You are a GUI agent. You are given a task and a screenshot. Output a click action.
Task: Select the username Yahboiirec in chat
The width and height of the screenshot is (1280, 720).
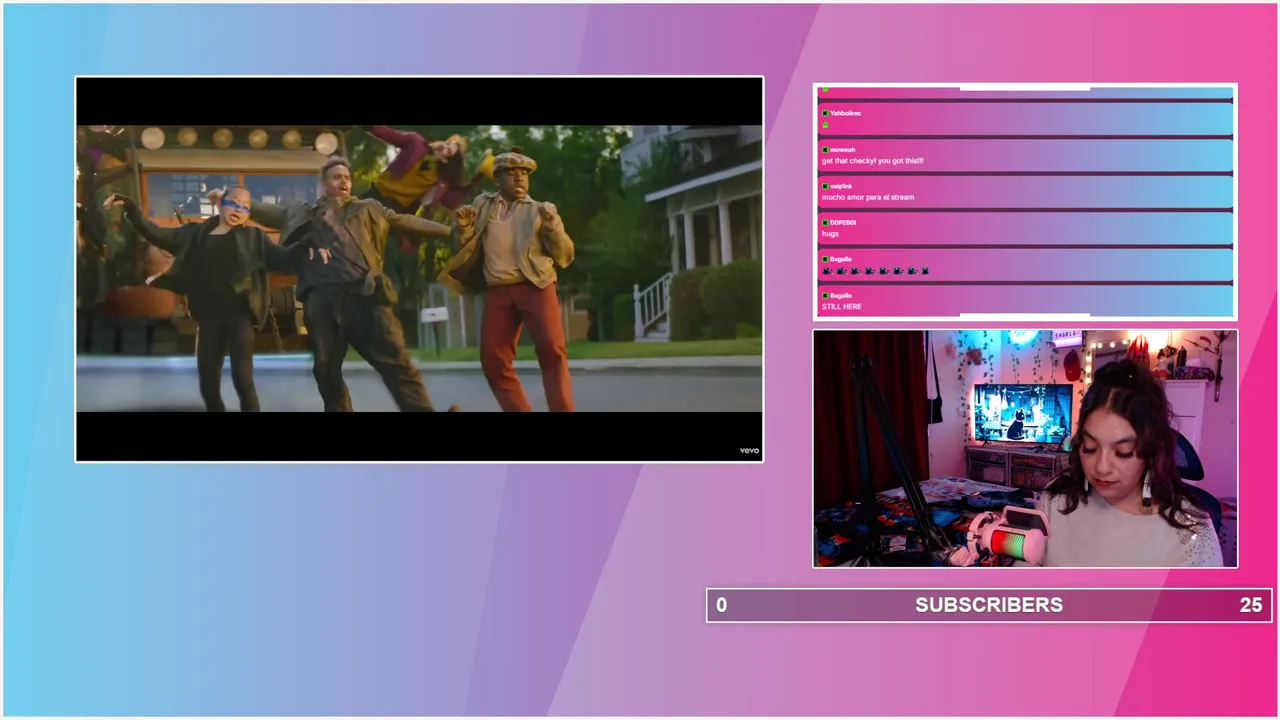coord(846,113)
